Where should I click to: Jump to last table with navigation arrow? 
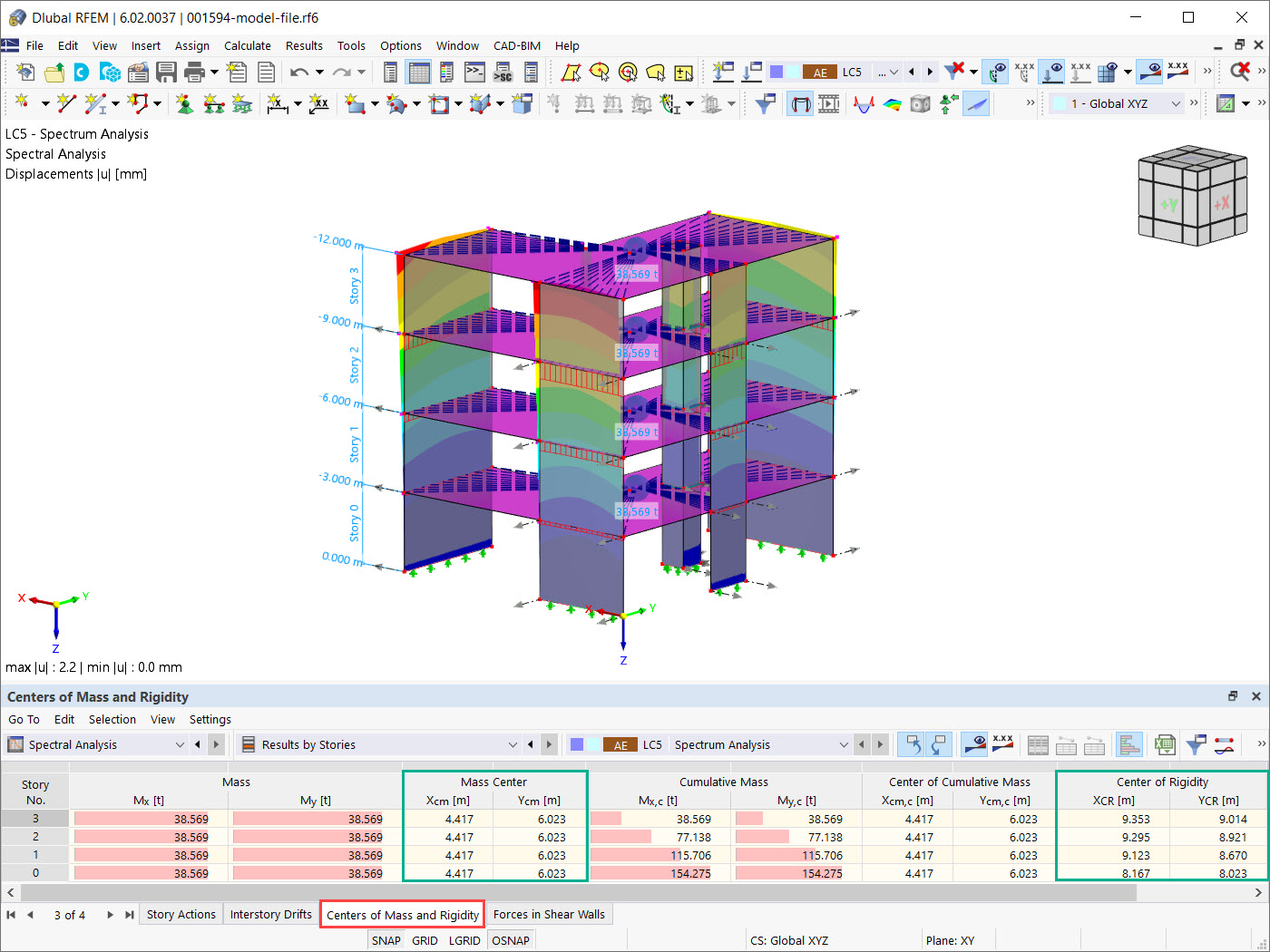click(x=130, y=915)
